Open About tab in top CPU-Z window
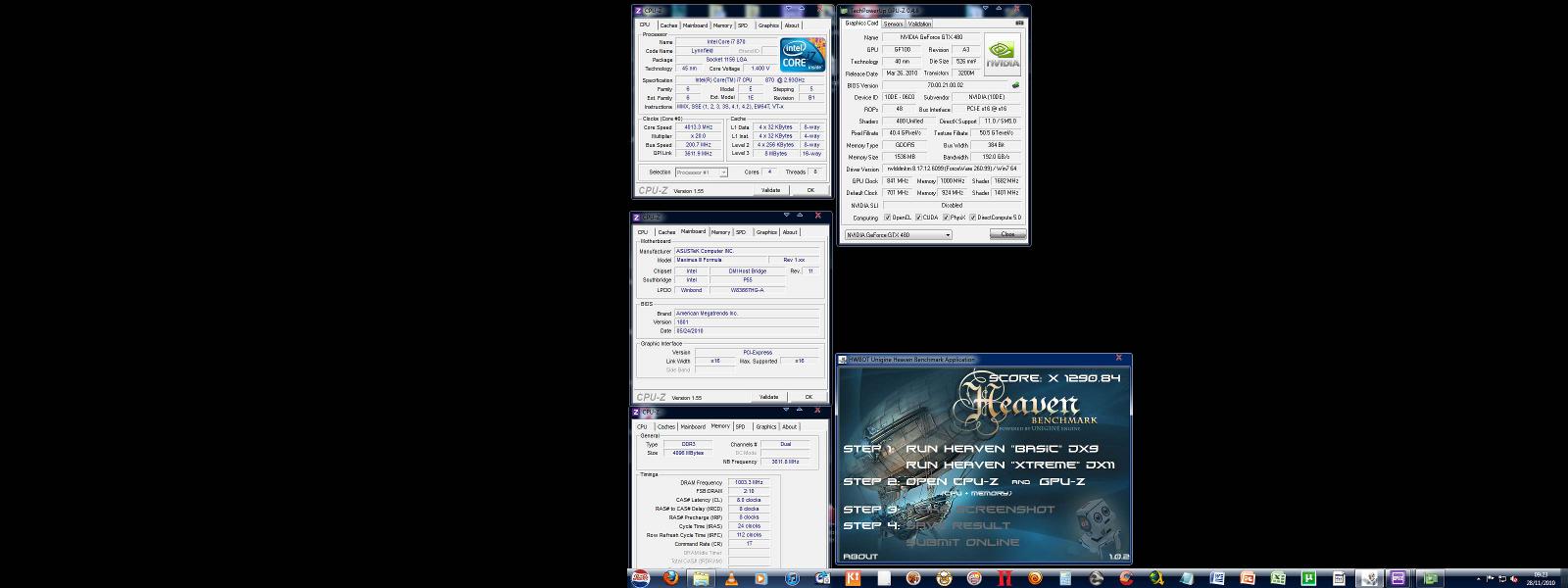 (x=792, y=25)
